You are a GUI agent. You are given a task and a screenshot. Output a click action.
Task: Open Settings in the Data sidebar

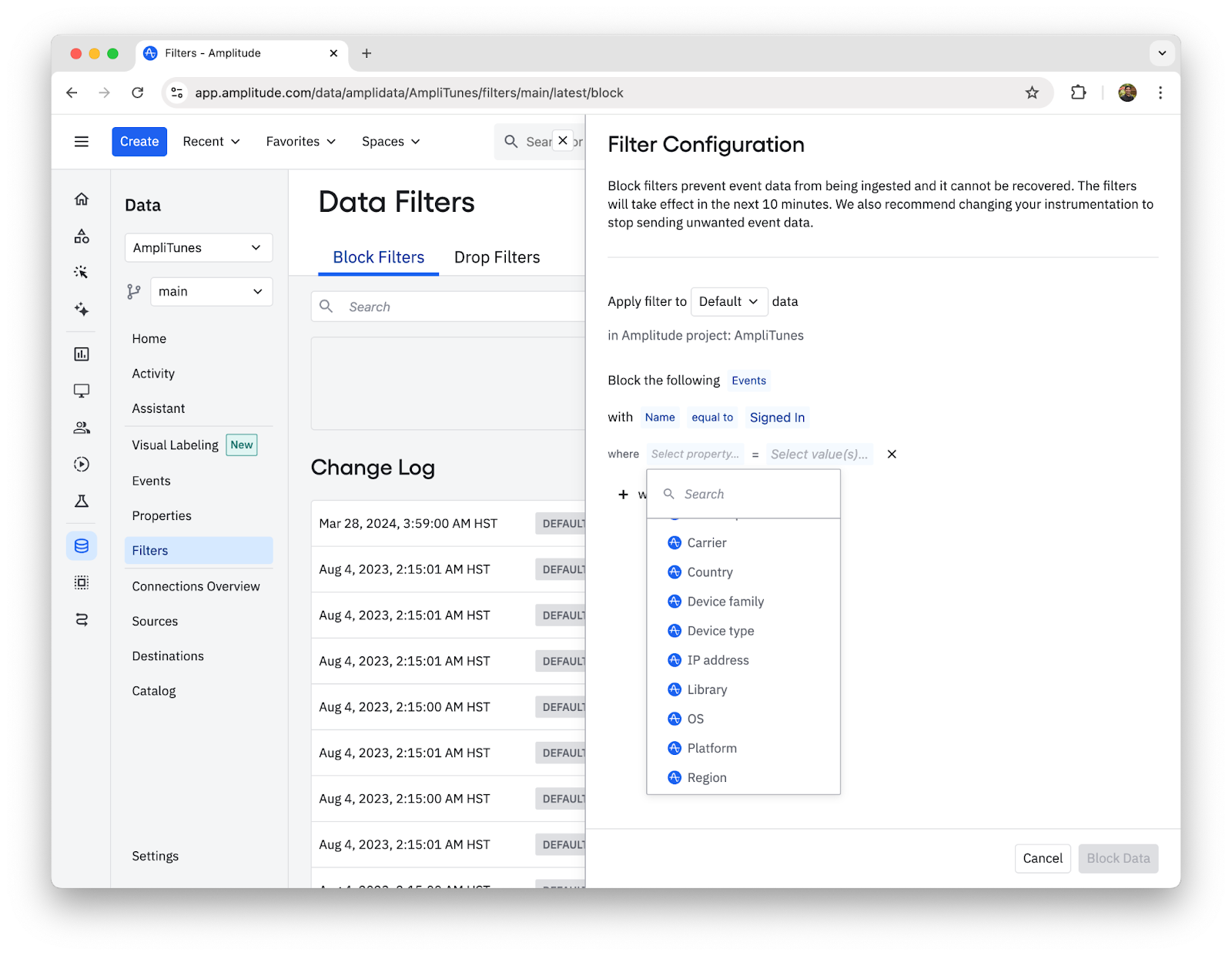(x=156, y=857)
